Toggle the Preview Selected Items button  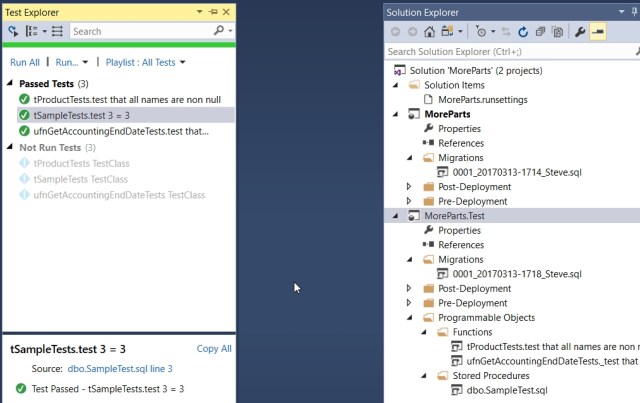point(598,32)
